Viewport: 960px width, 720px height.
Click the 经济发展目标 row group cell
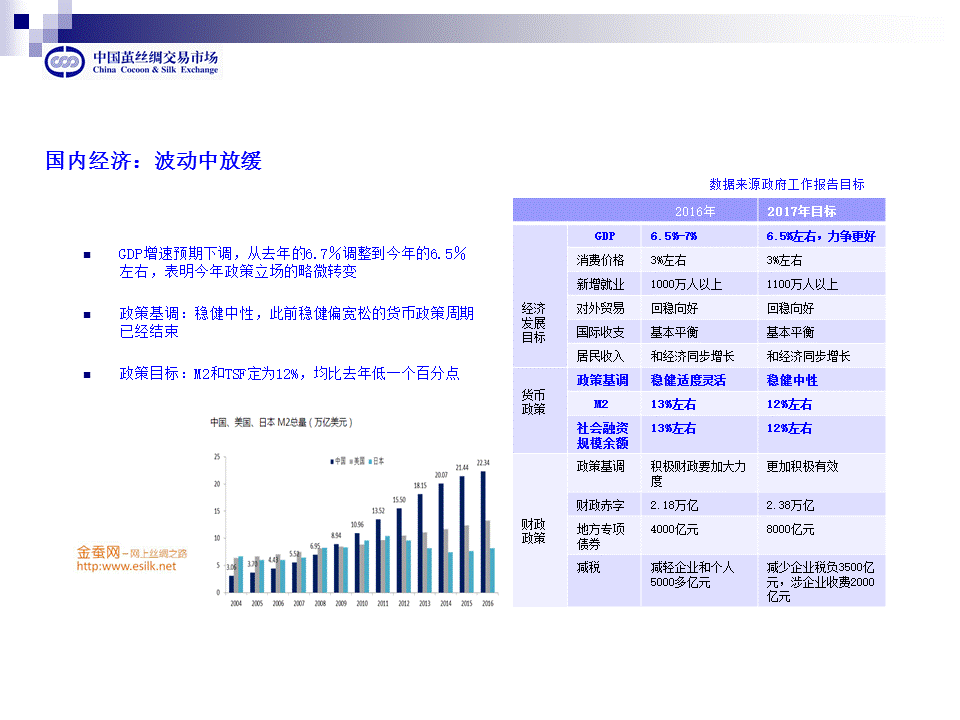(x=533, y=322)
